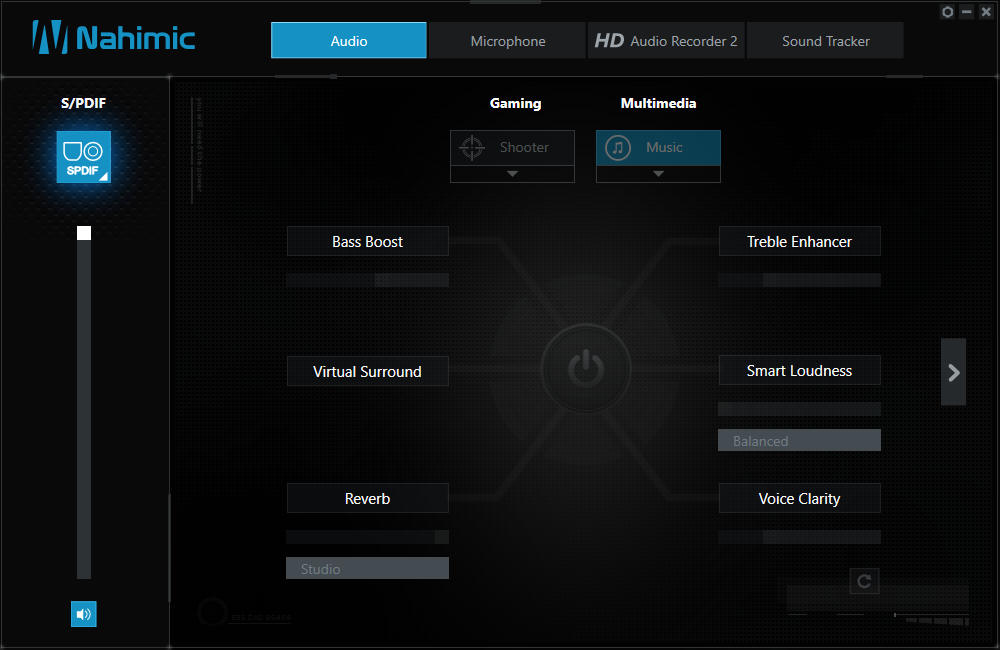Click the central power button icon
This screenshot has height=650, width=1000.
pos(586,369)
